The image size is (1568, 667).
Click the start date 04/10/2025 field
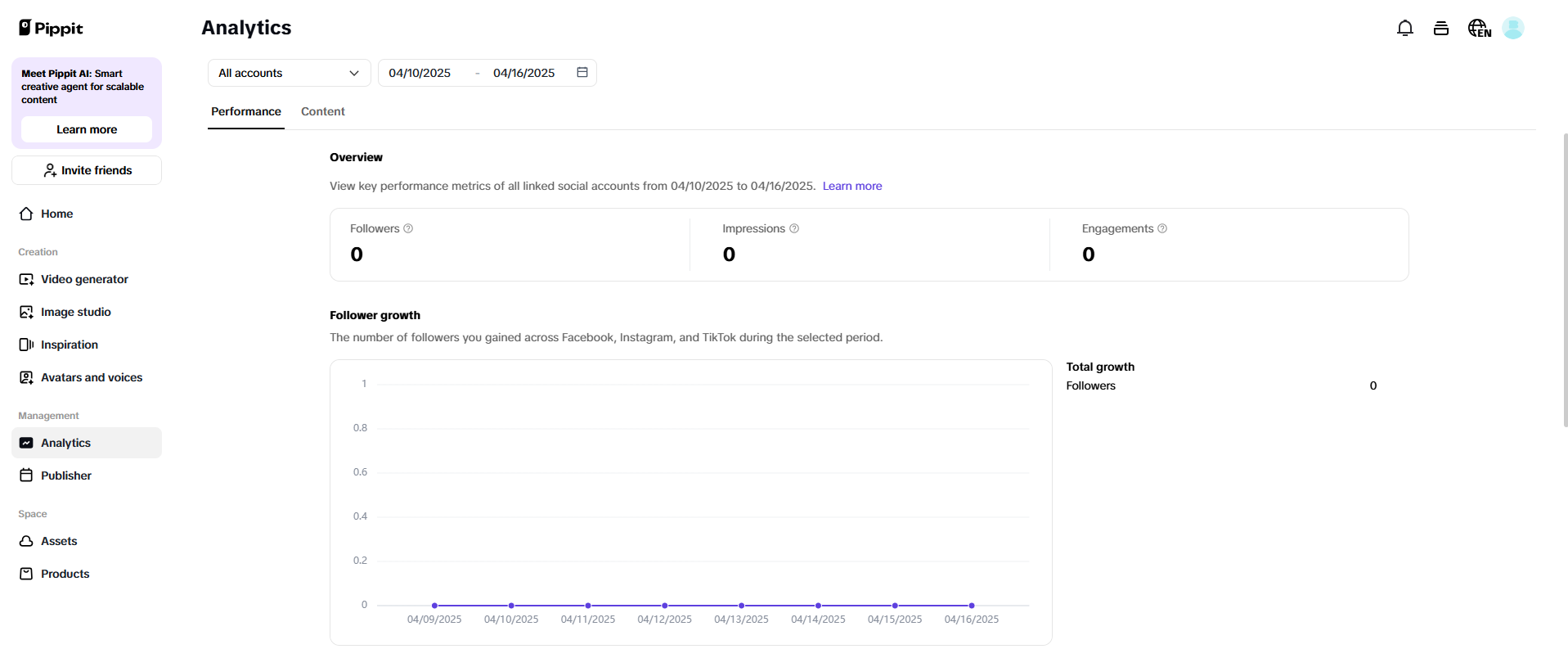pyautogui.click(x=420, y=73)
